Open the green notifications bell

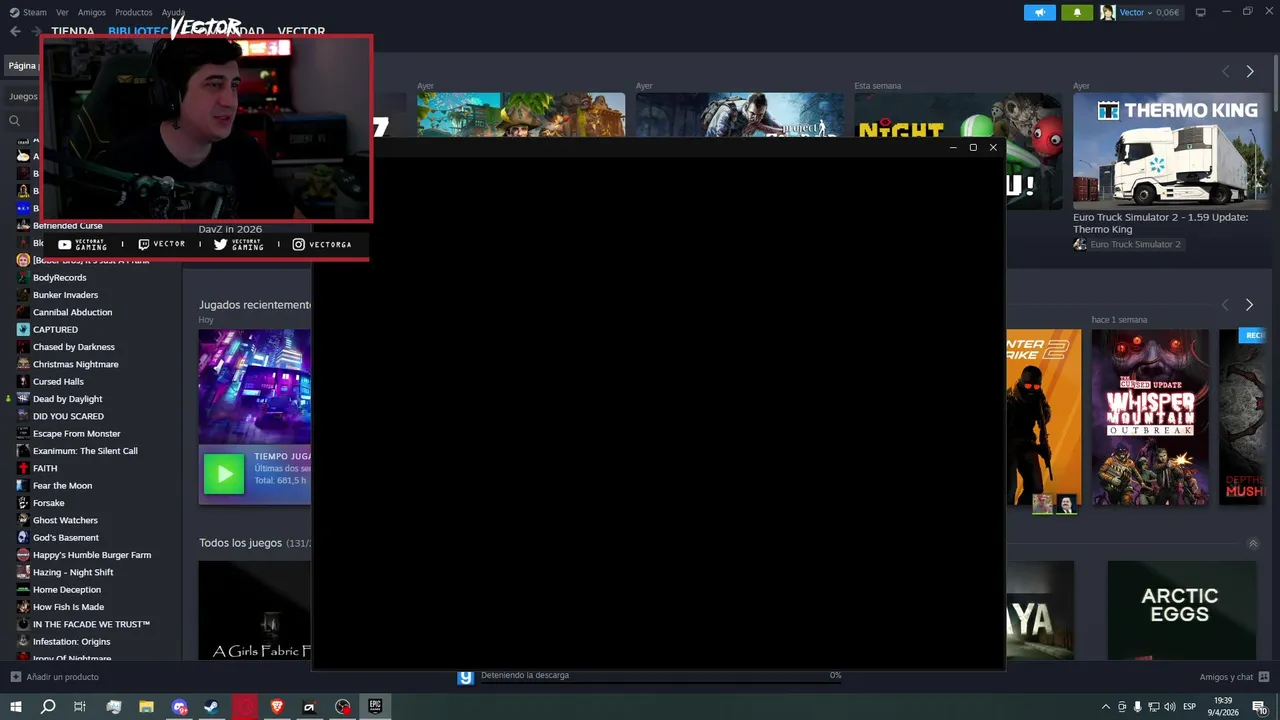(1077, 13)
